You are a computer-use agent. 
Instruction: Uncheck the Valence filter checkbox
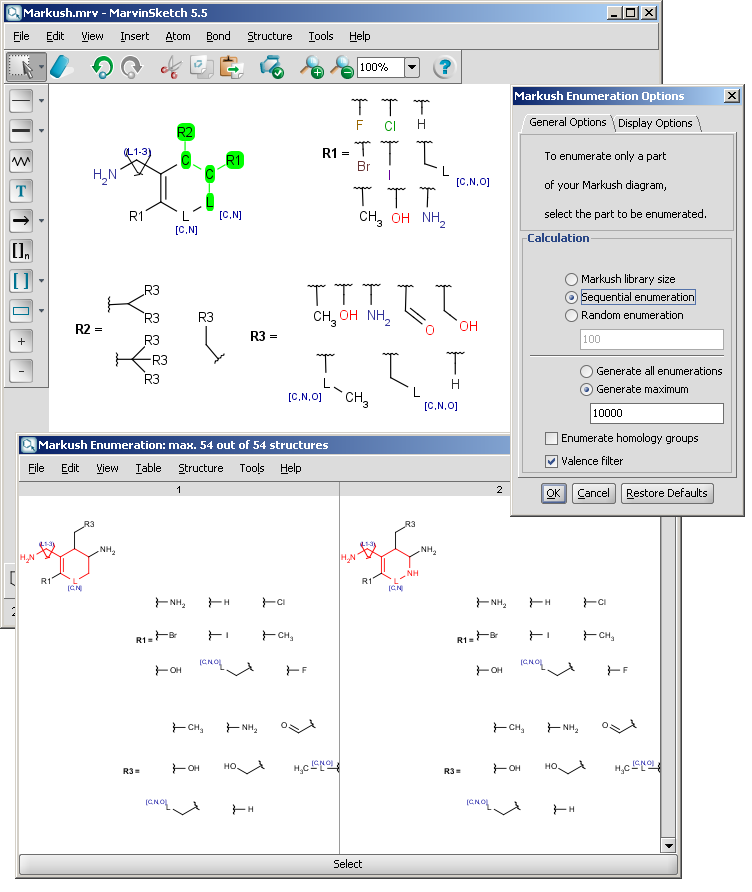(552, 461)
